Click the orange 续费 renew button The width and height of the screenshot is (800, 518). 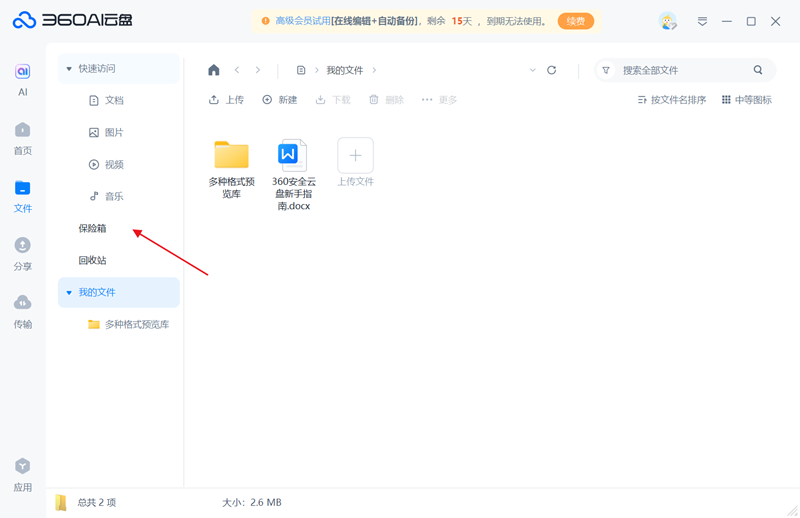pyautogui.click(x=576, y=21)
